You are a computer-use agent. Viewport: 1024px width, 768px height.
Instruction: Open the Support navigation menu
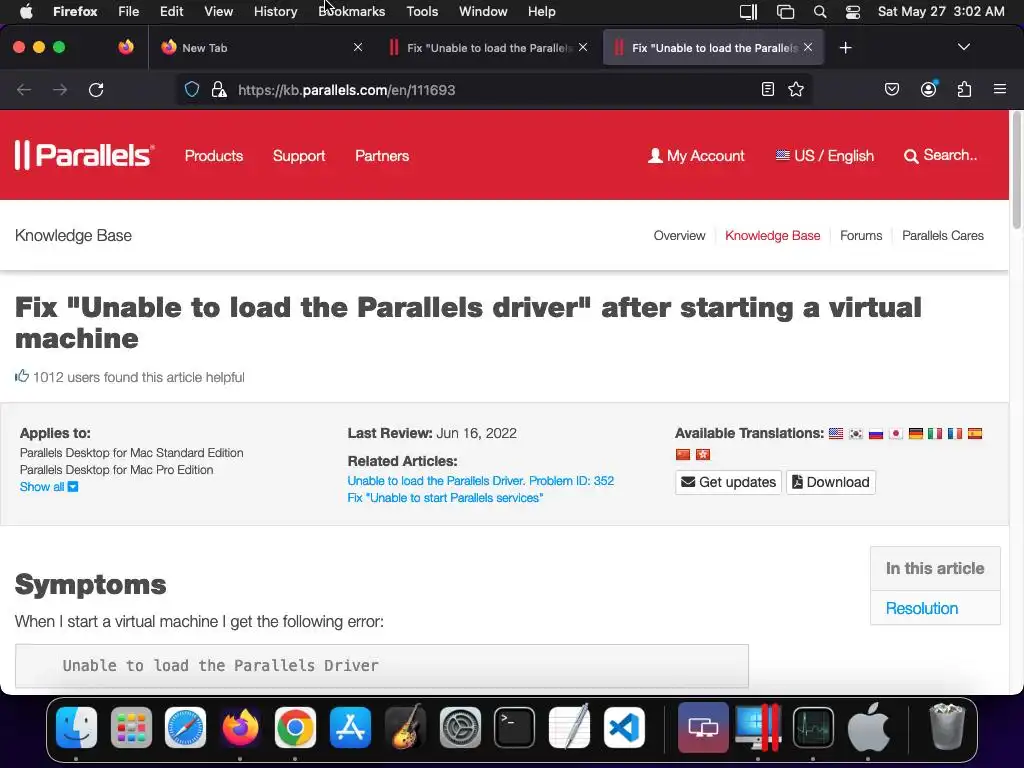pyautogui.click(x=298, y=155)
